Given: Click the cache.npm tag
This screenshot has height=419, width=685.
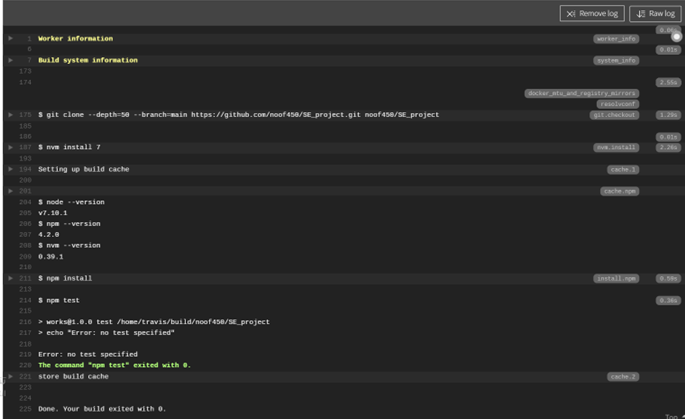Looking at the screenshot, I should (619, 191).
